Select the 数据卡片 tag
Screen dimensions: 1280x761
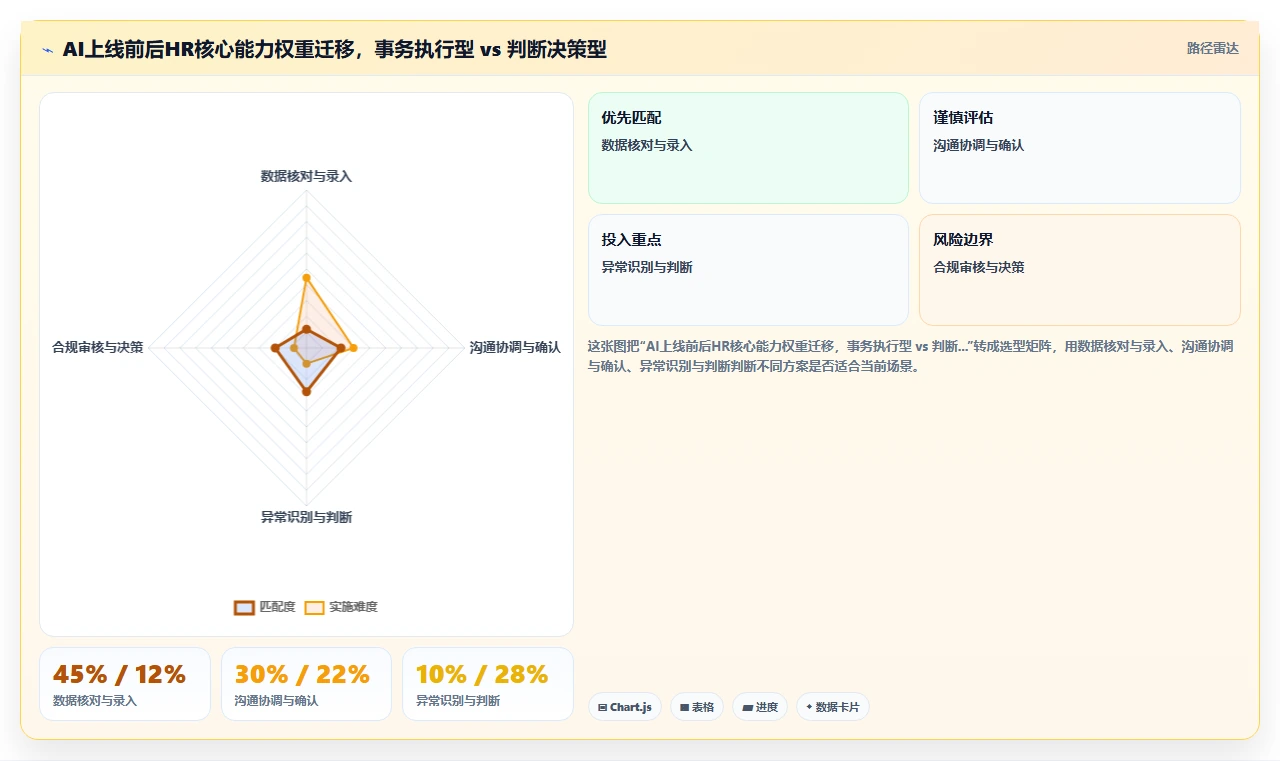coord(833,707)
